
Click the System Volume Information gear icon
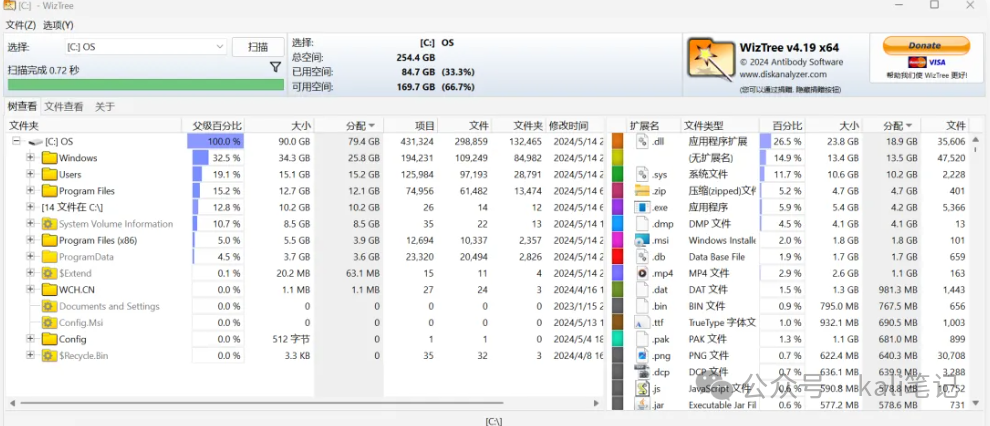pos(49,223)
